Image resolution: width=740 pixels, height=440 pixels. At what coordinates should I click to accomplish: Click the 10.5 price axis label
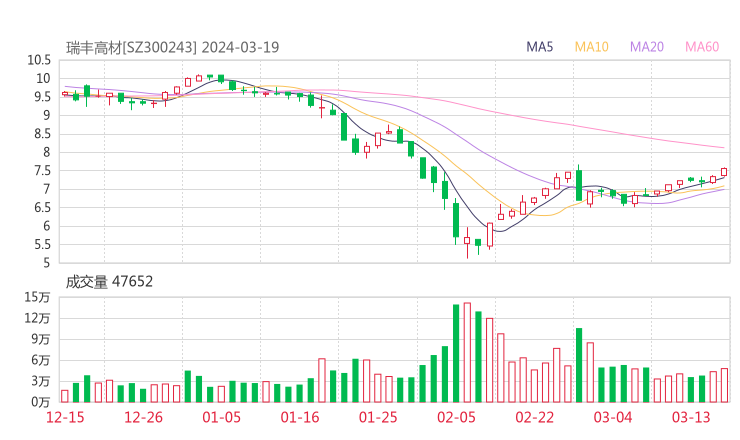coord(39,60)
